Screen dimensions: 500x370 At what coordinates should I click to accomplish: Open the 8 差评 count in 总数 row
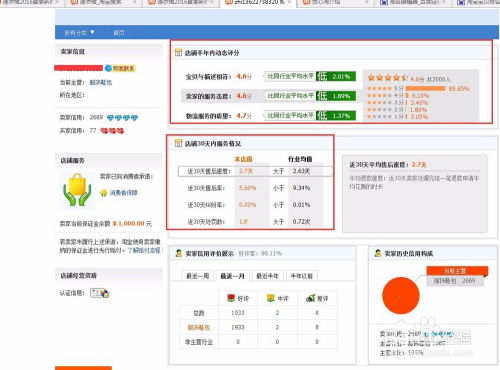click(x=317, y=313)
